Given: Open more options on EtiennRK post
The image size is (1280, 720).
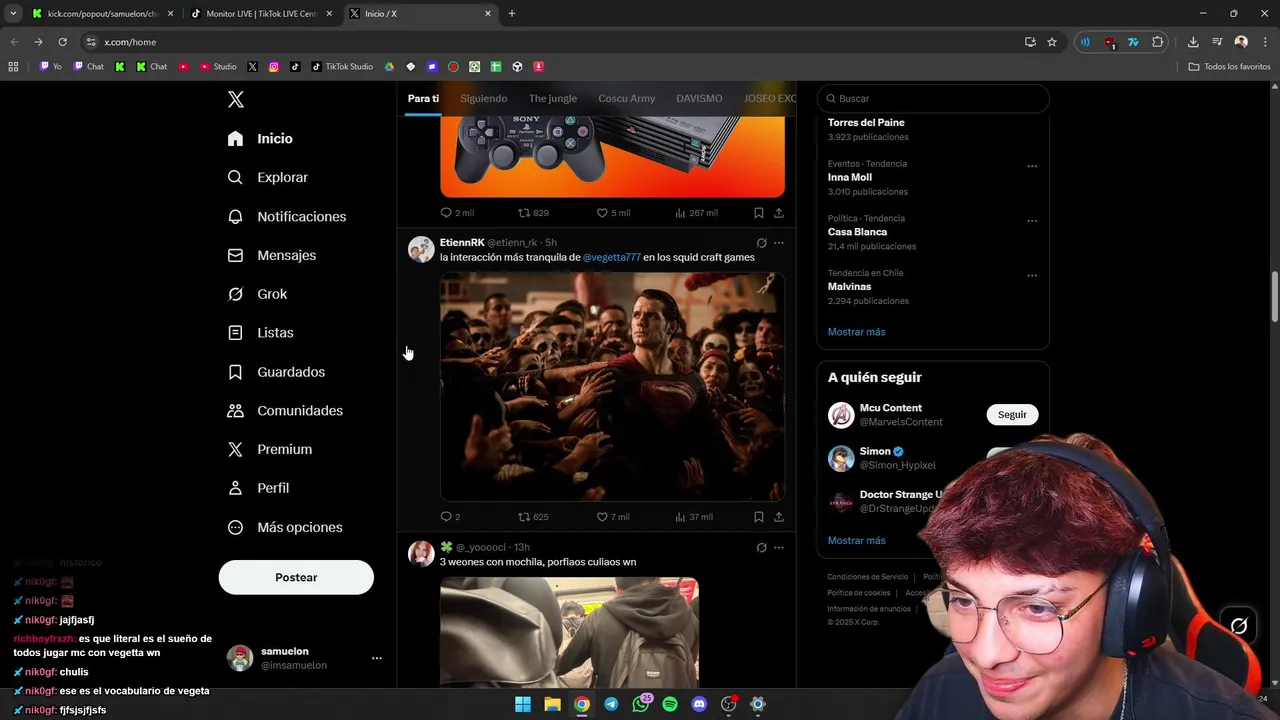Looking at the screenshot, I should [779, 242].
